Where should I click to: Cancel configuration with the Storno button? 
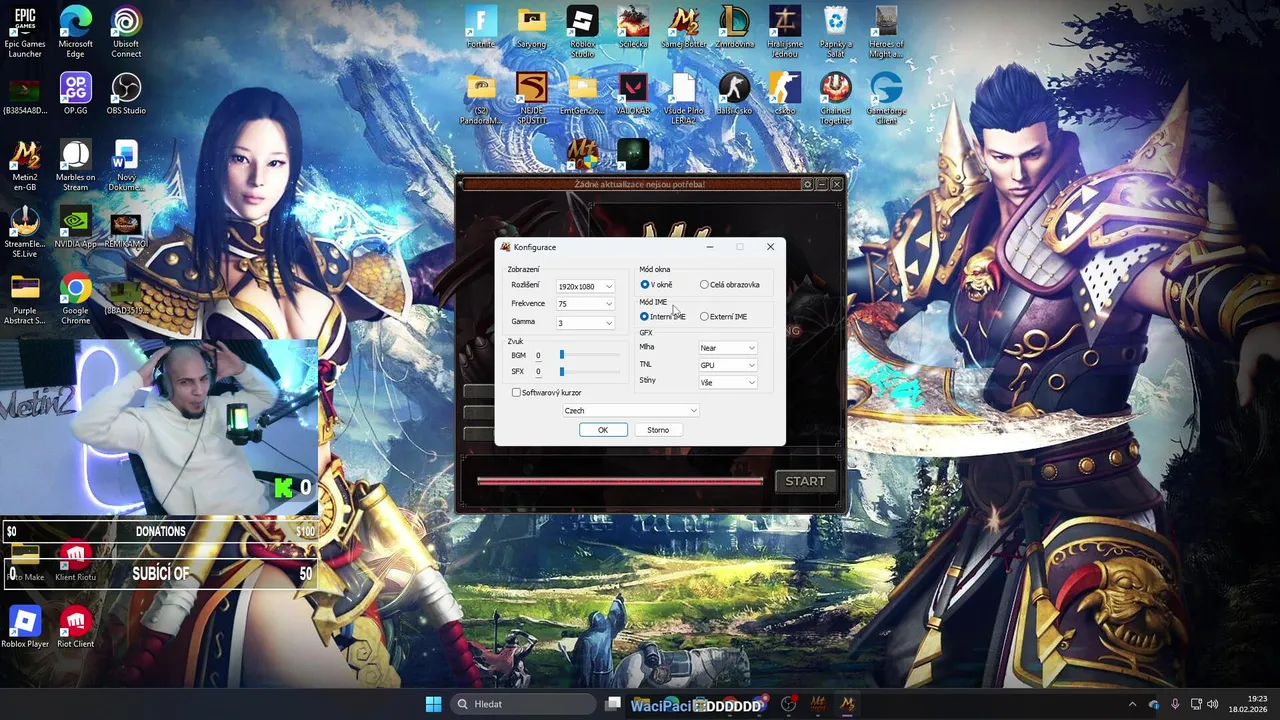[x=658, y=430]
